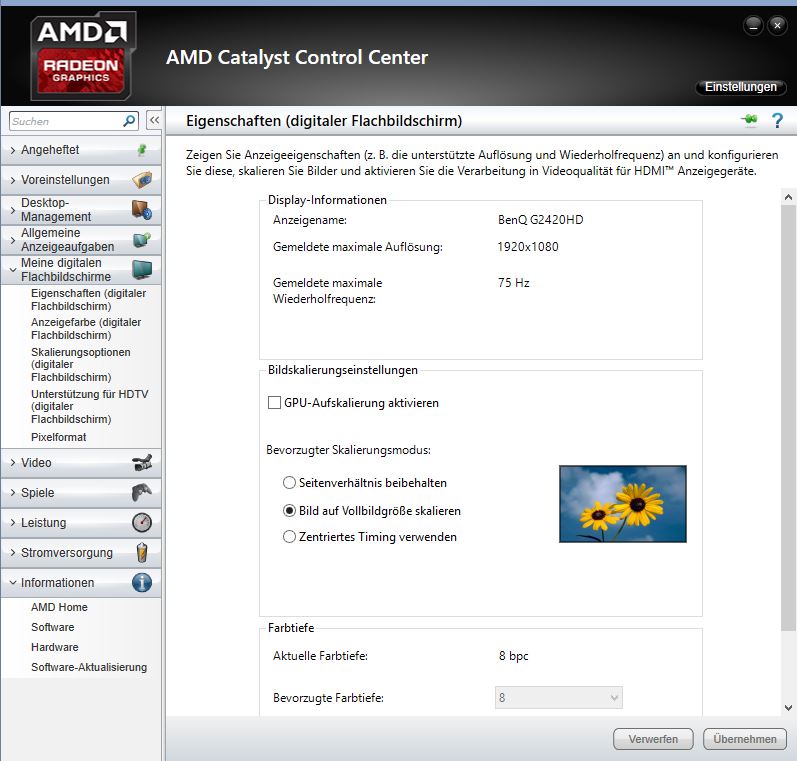Click the scroll up arrow
The height and width of the screenshot is (761, 797).
pos(788,197)
